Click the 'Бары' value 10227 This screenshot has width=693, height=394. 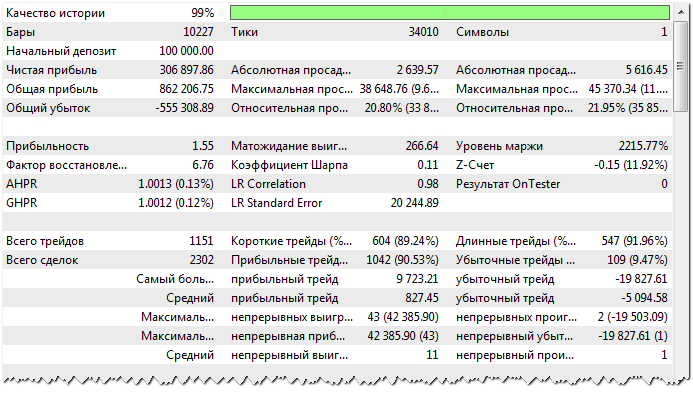point(198,32)
